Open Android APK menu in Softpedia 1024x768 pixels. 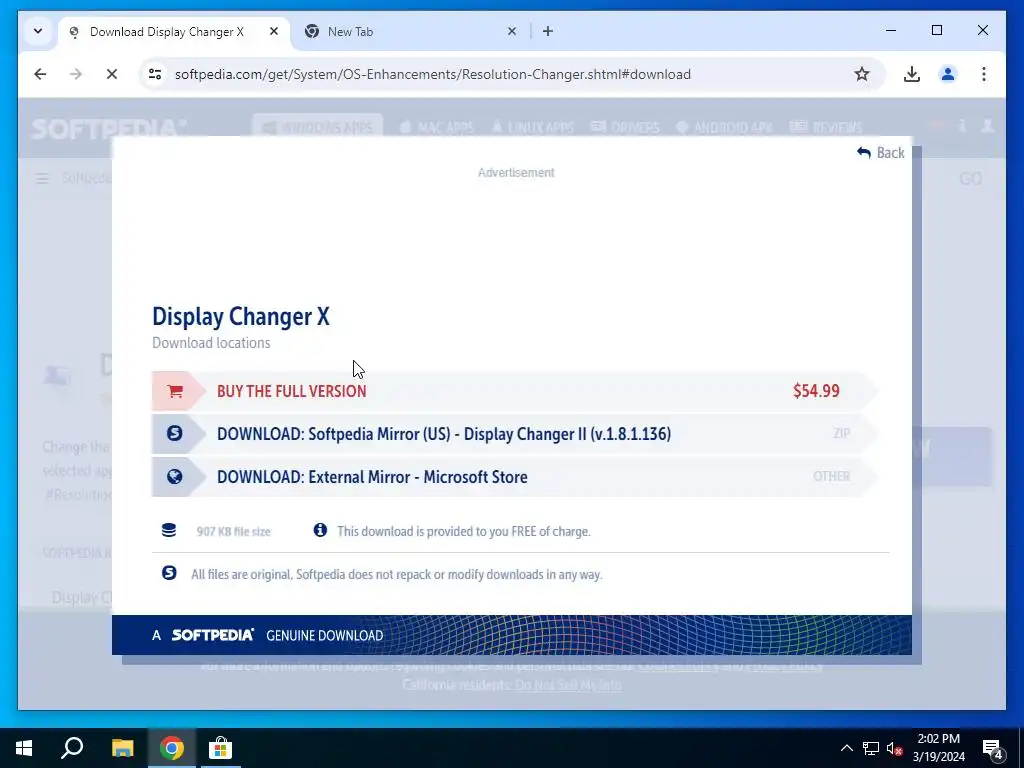pyautogui.click(x=725, y=127)
